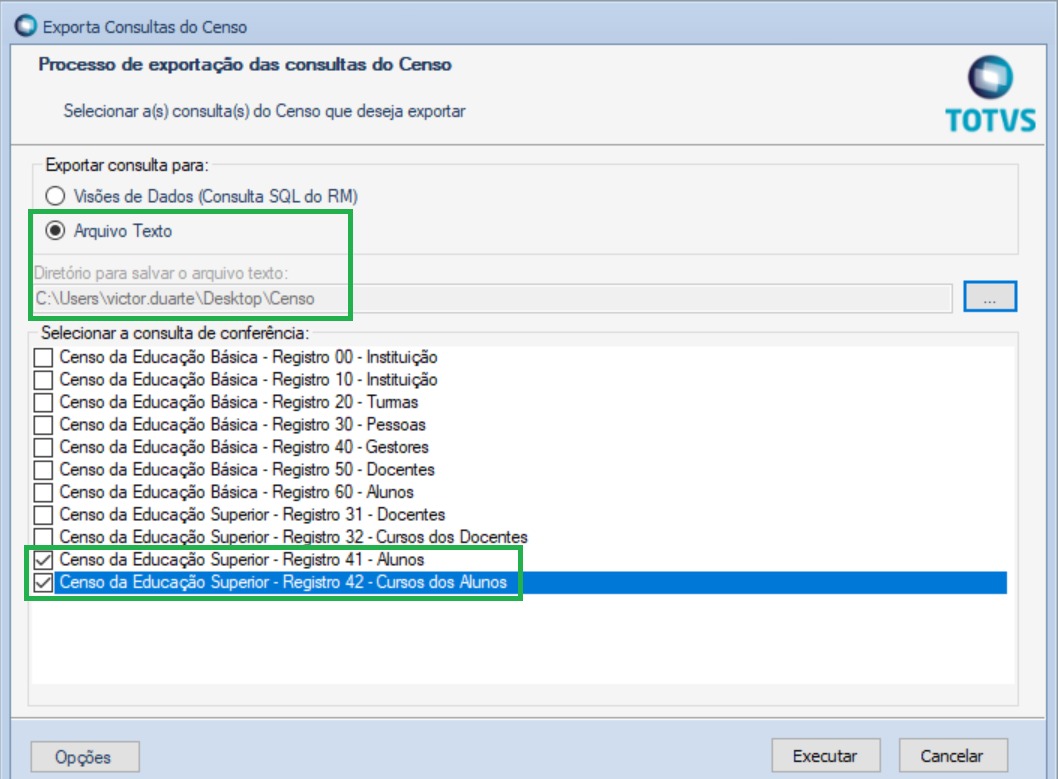The height and width of the screenshot is (779, 1058).
Task: Select the Arquivo Texto radio button
Action: [55, 231]
